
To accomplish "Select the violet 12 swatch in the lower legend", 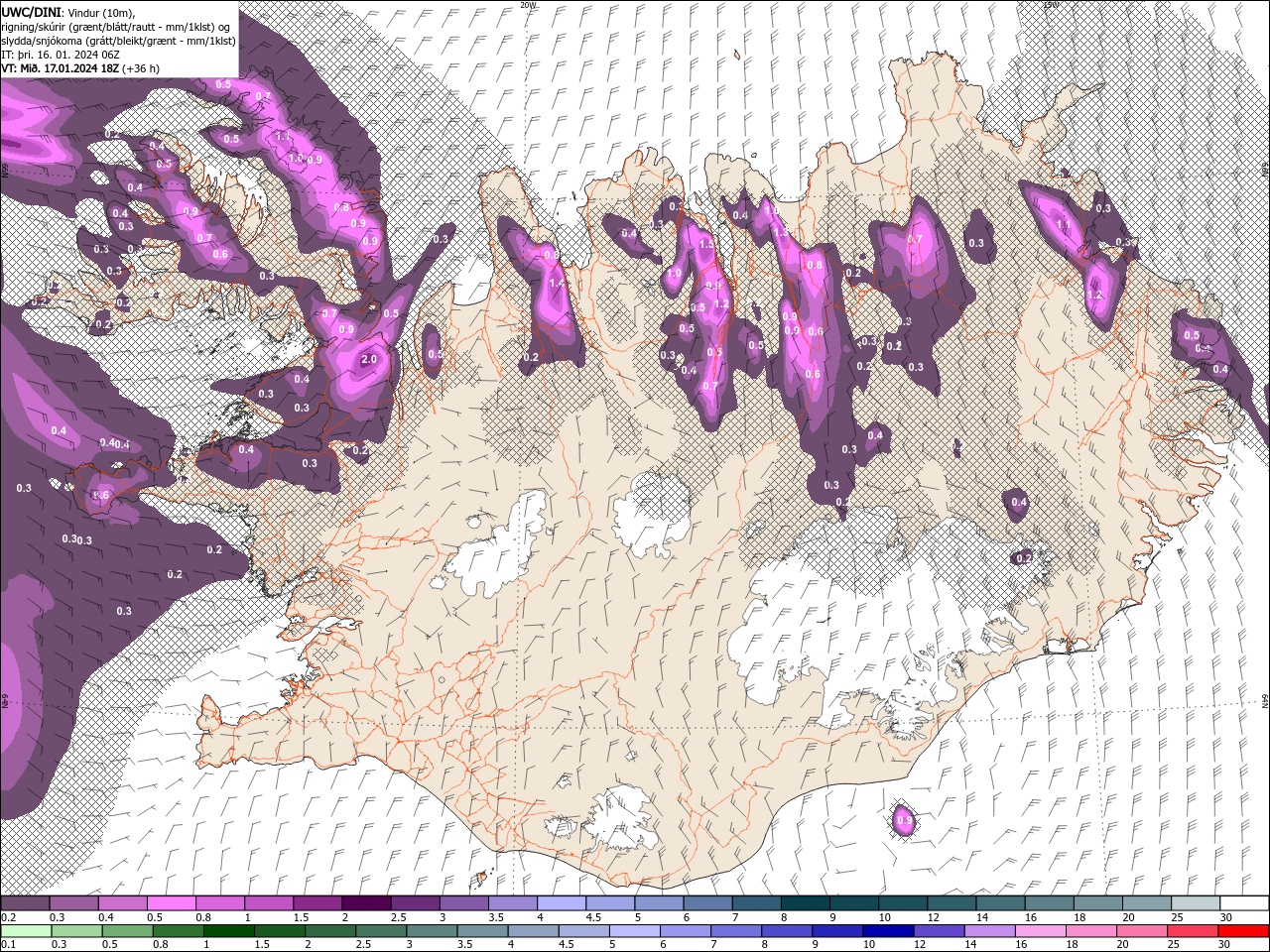I will 939,930.
